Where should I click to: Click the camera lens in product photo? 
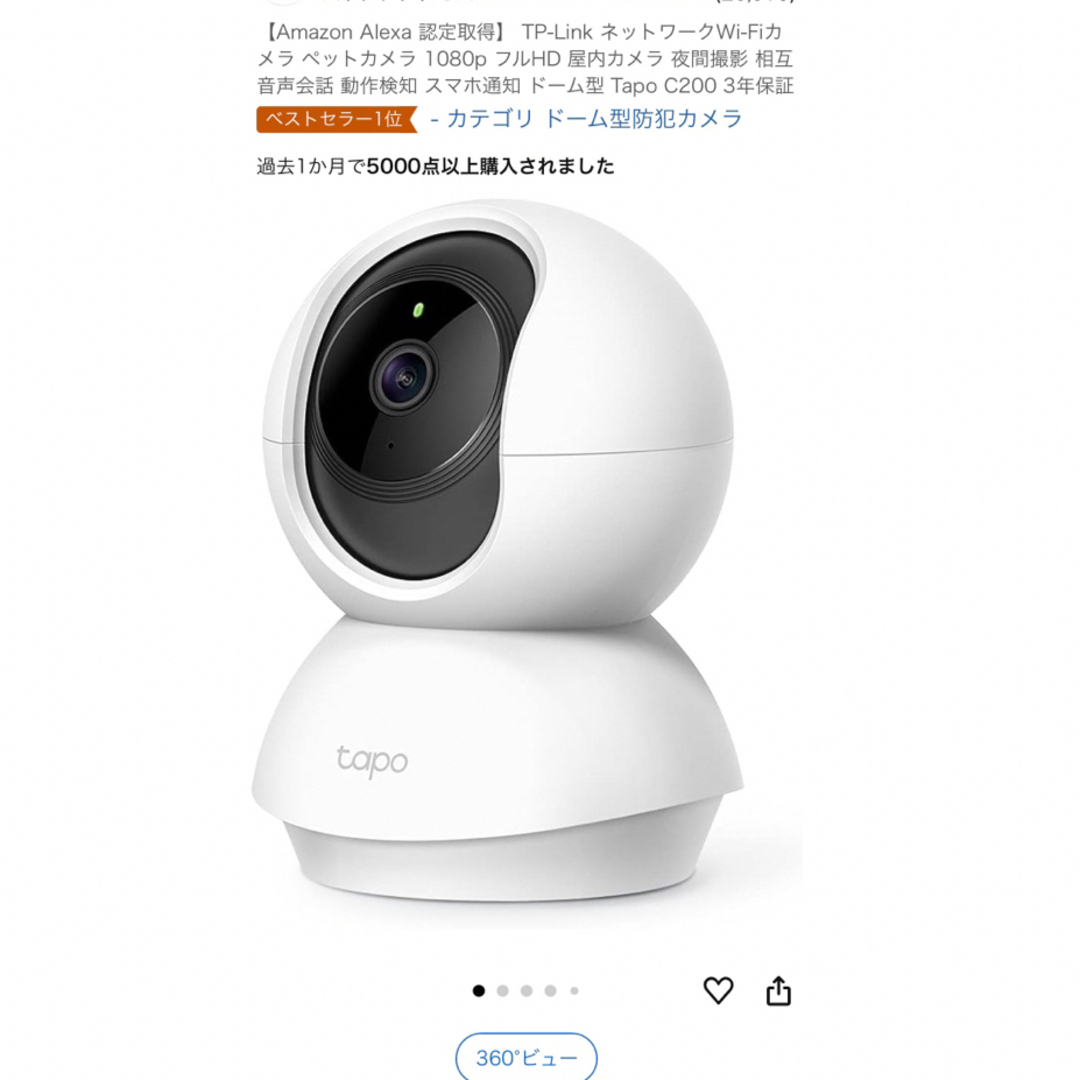point(404,377)
